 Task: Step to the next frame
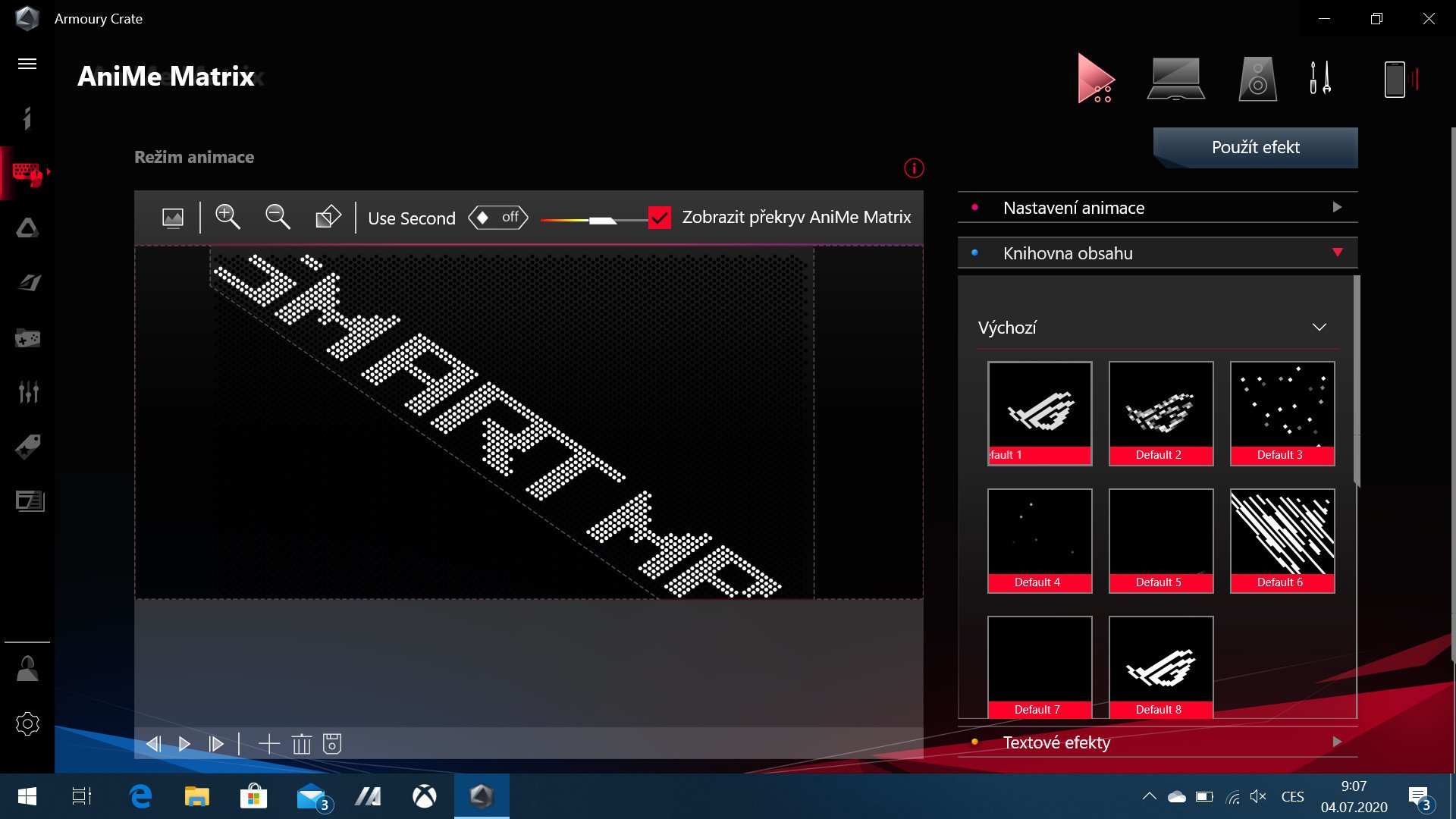tap(216, 744)
